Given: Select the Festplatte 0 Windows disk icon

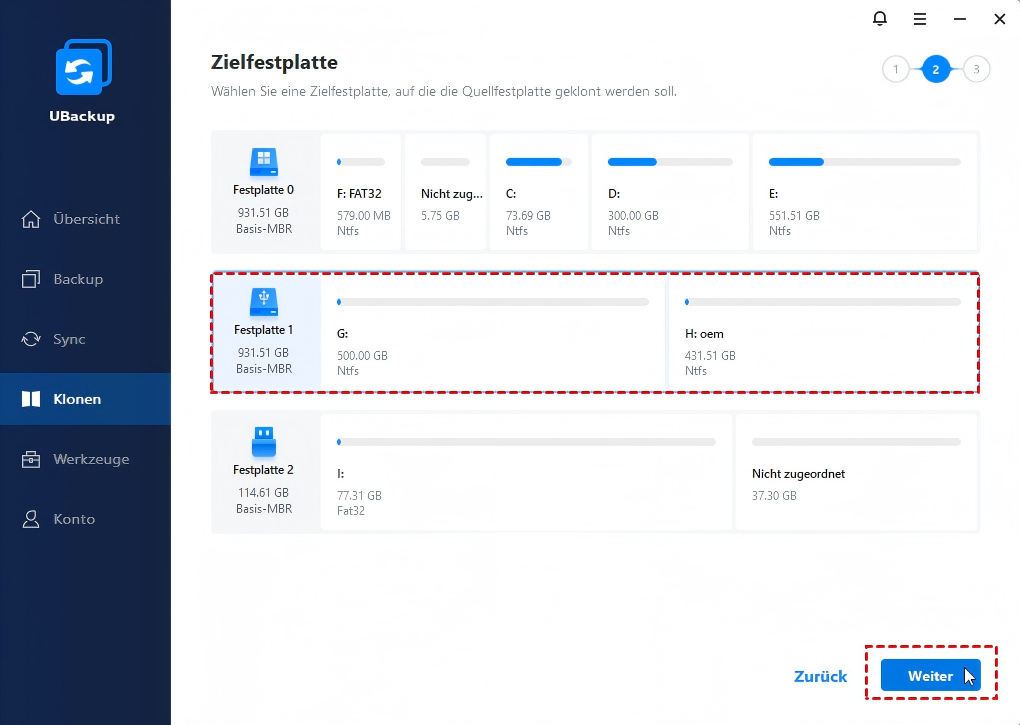Looking at the screenshot, I should (263, 159).
